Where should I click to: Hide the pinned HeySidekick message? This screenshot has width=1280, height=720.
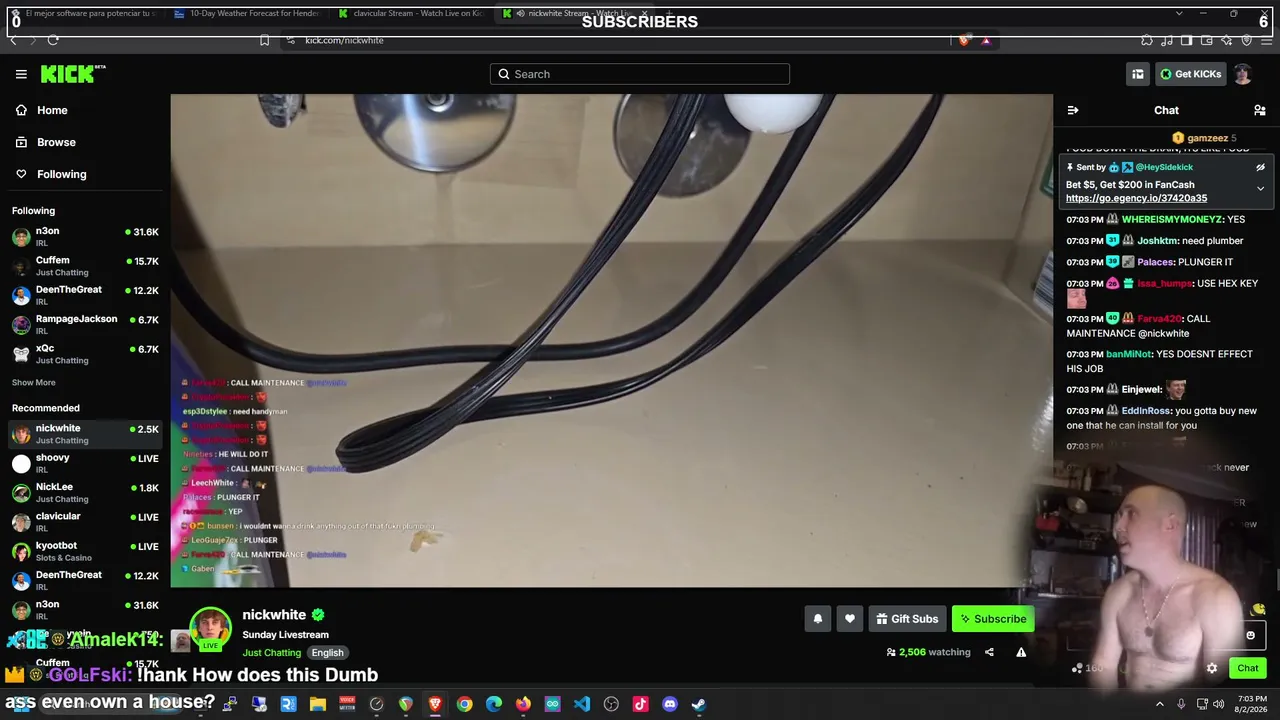(x=1260, y=168)
